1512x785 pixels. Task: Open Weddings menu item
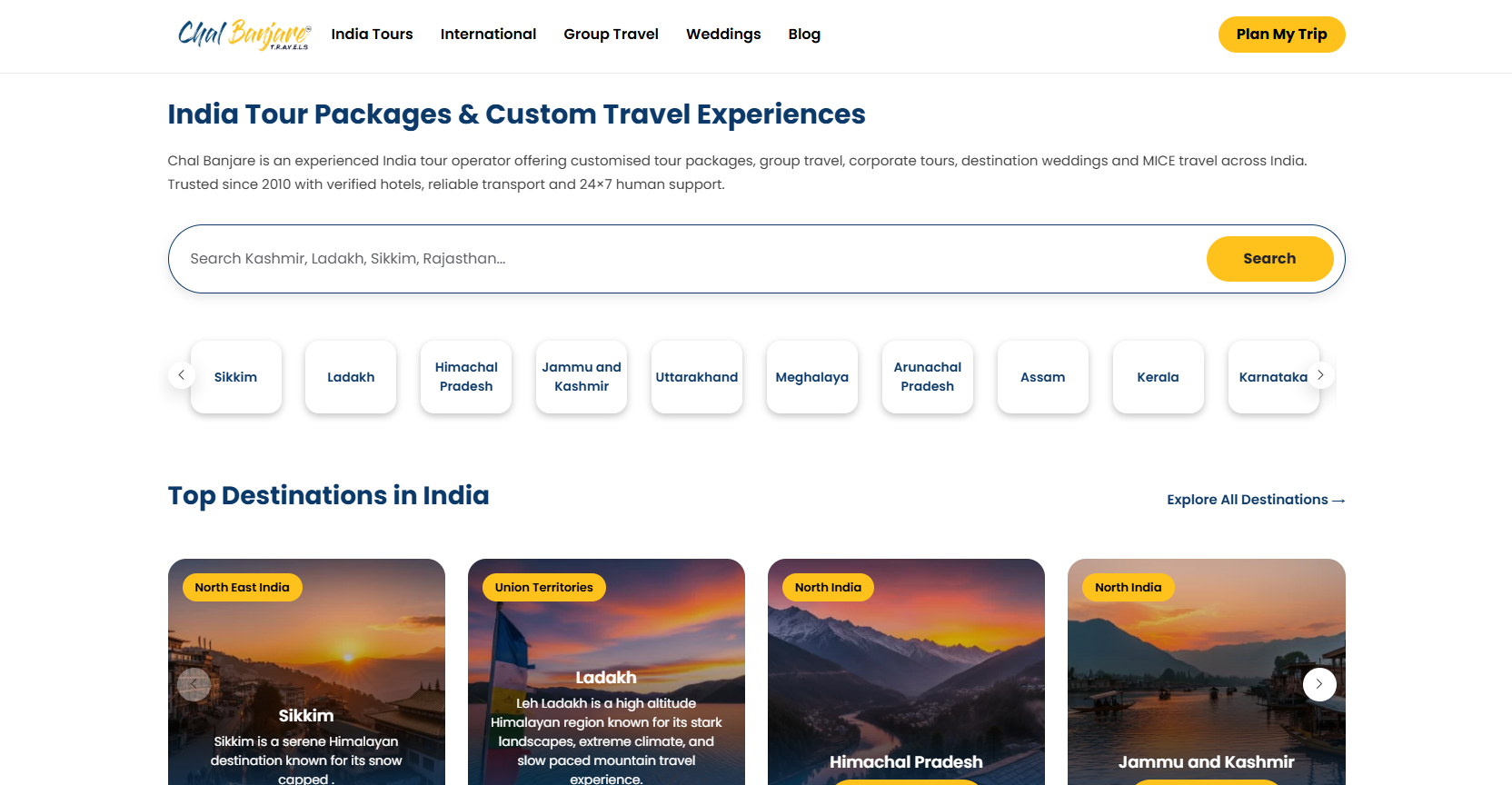(723, 35)
